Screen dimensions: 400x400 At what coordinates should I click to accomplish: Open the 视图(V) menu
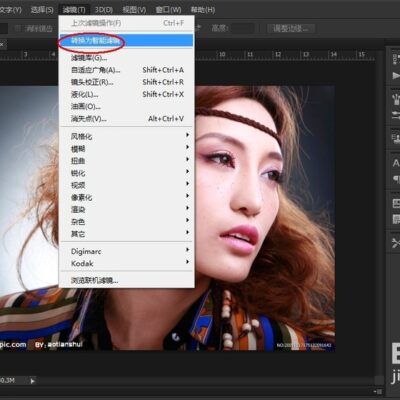click(134, 10)
